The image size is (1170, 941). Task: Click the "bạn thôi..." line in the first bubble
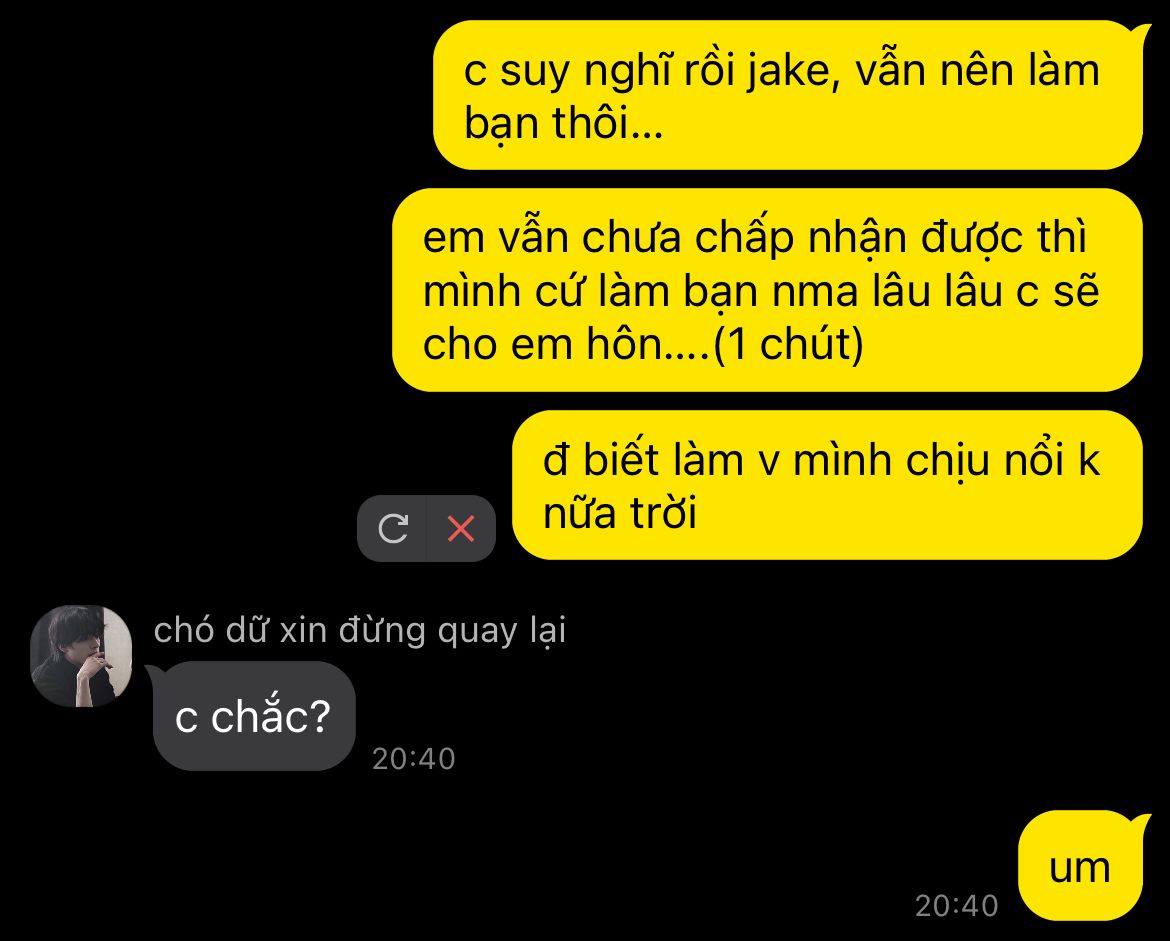pyautogui.click(x=563, y=123)
